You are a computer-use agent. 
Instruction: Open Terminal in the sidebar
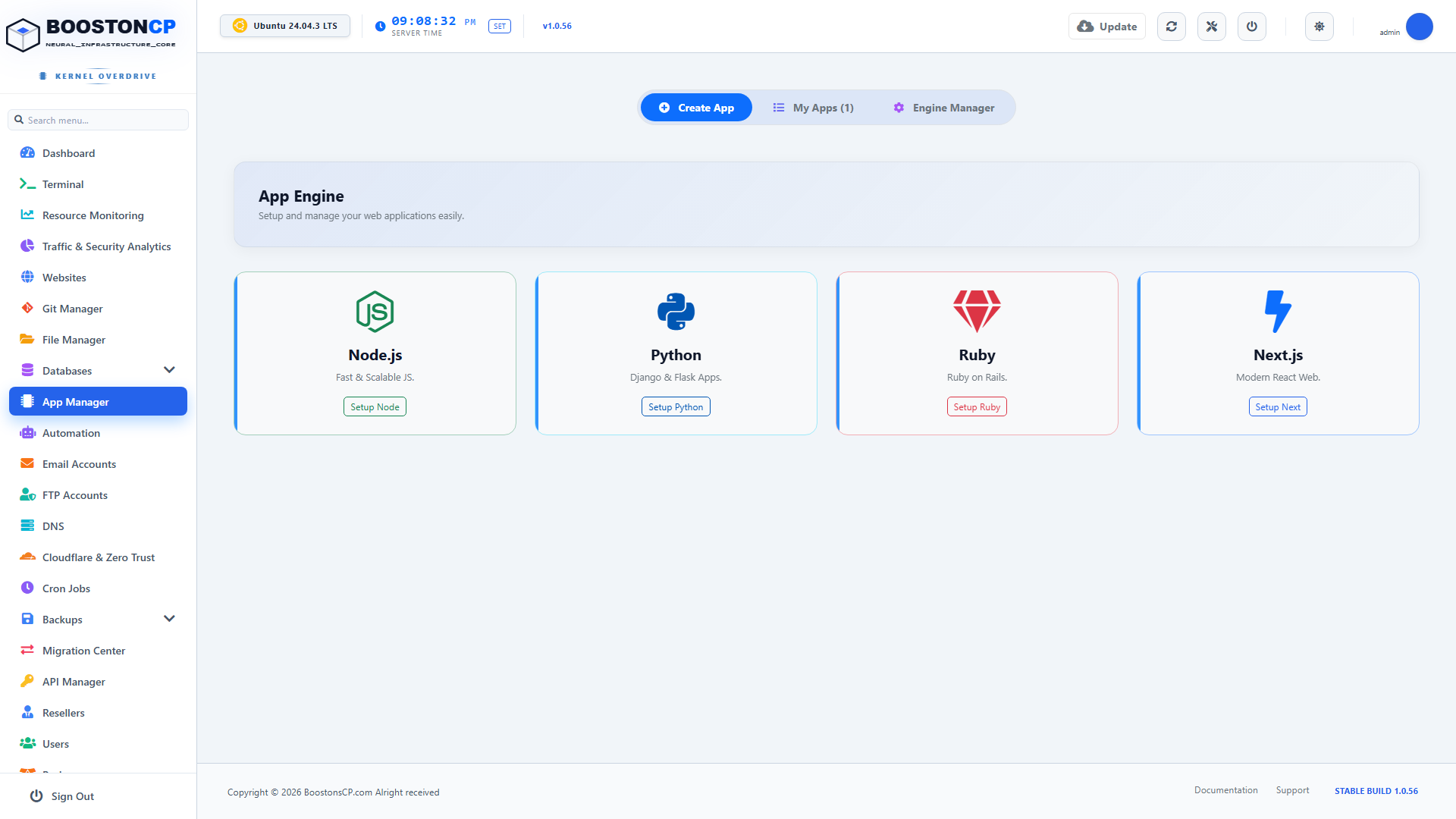click(x=98, y=184)
